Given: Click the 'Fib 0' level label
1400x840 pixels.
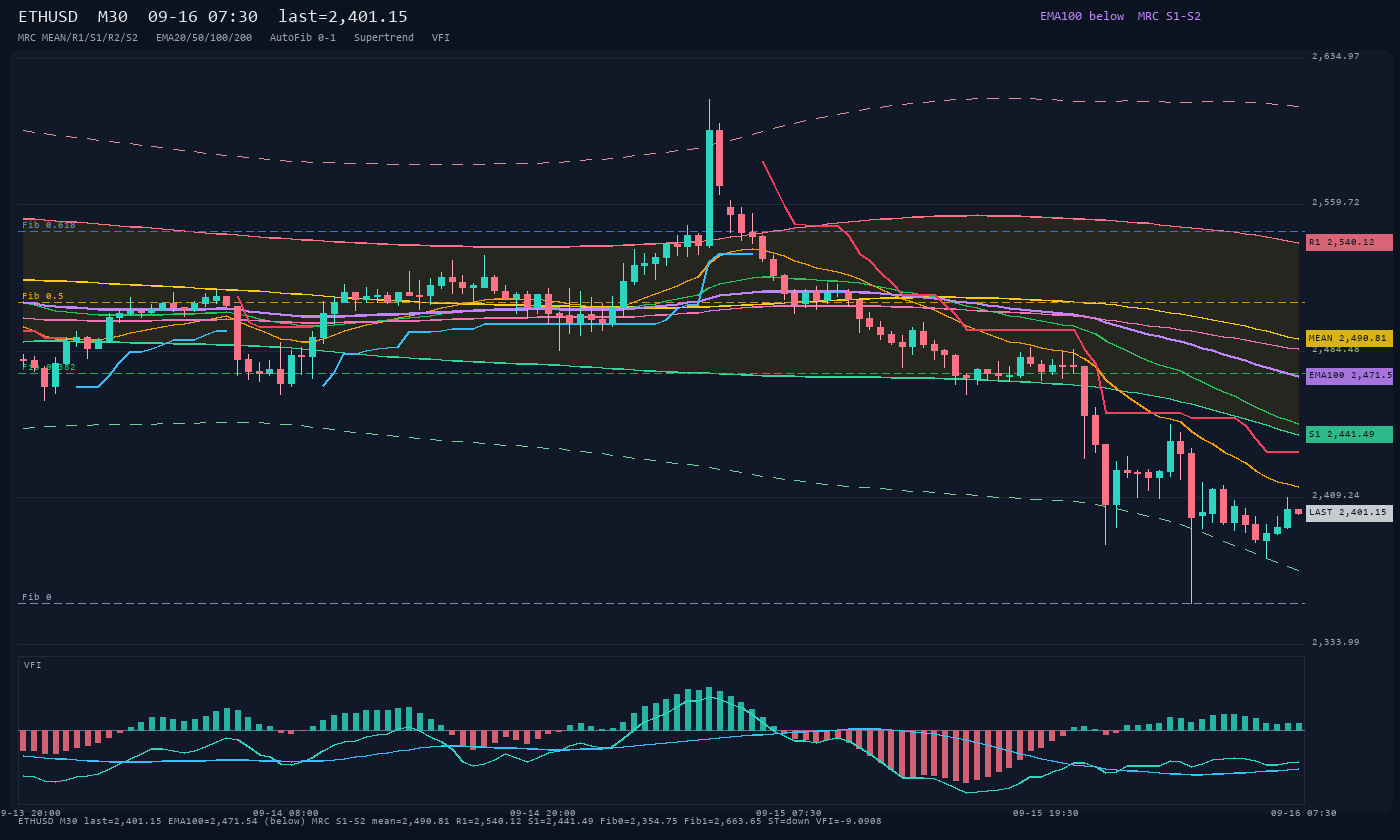Looking at the screenshot, I should tap(37, 597).
